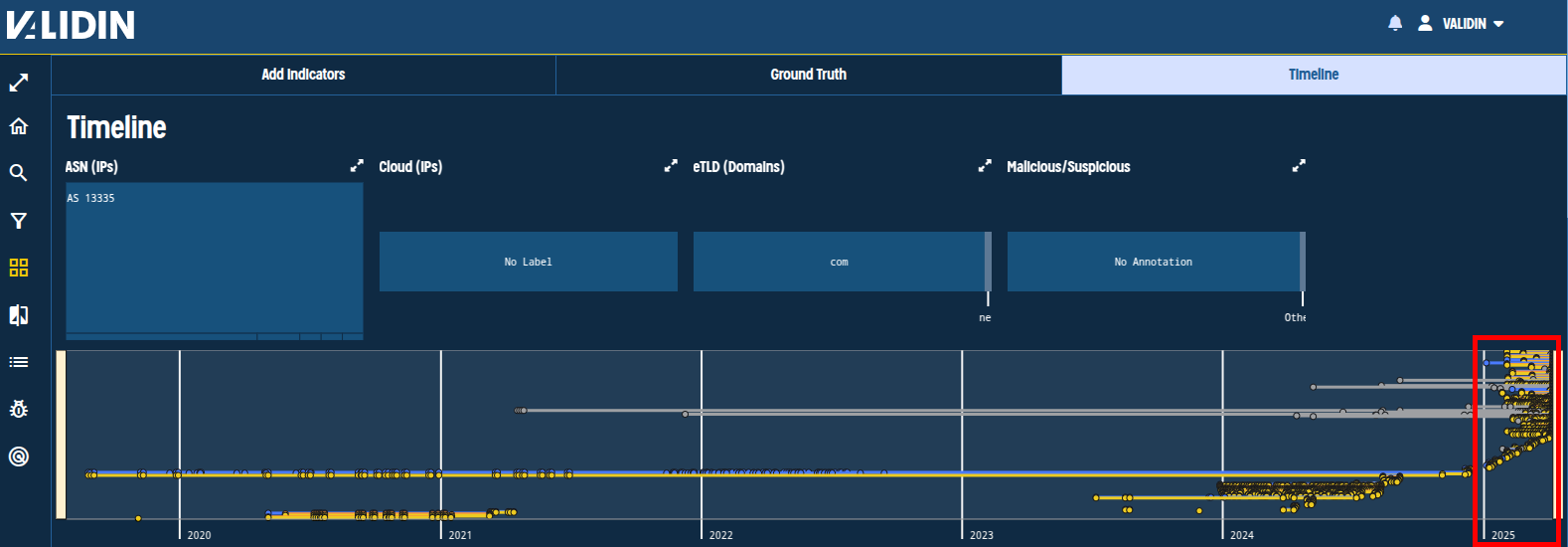Select the AS 13335 treemap block
This screenshot has width=1568, height=547.
point(215,258)
